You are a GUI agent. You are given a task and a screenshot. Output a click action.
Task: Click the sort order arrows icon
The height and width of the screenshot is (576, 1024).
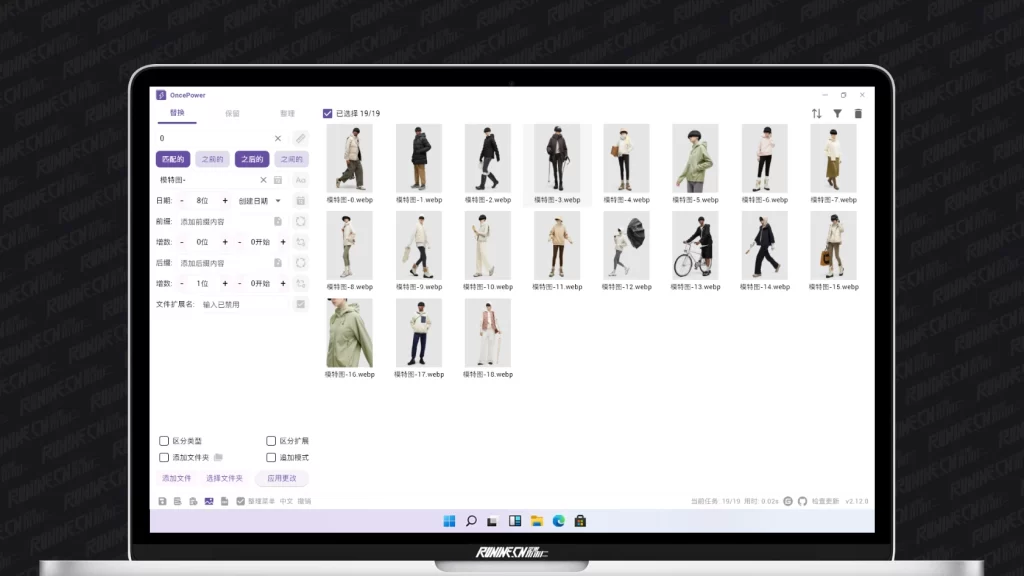click(x=816, y=114)
